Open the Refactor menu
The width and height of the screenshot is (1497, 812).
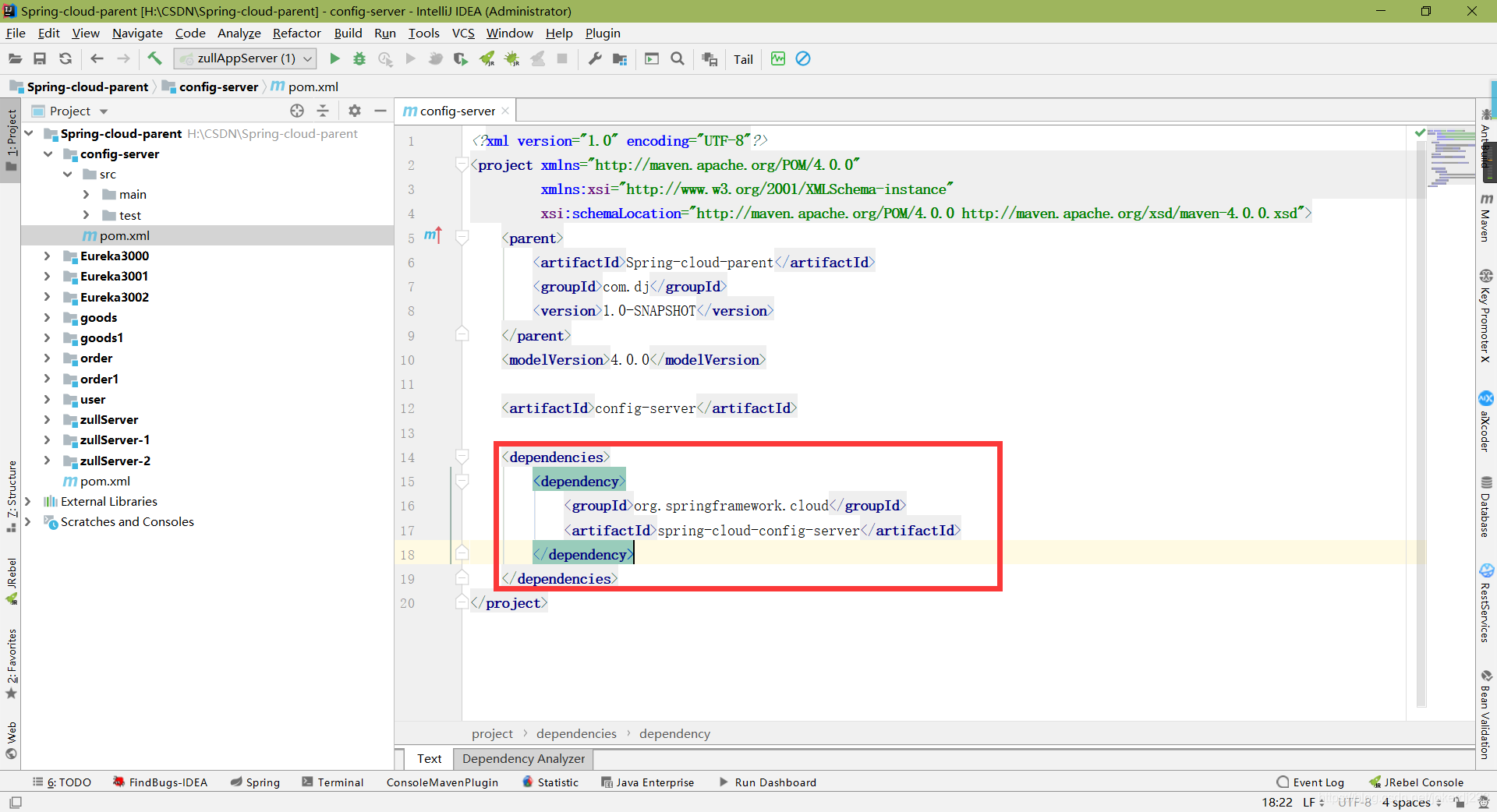(296, 33)
